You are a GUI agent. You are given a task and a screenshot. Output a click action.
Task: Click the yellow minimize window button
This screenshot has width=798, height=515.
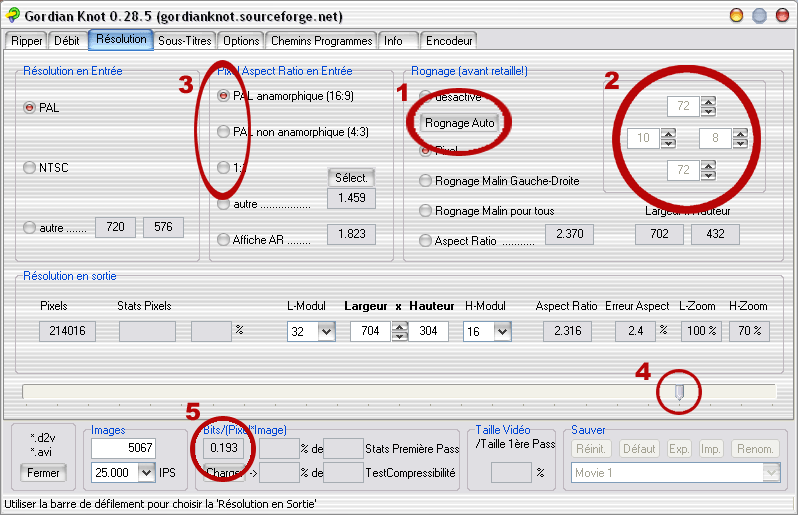pyautogui.click(x=736, y=15)
